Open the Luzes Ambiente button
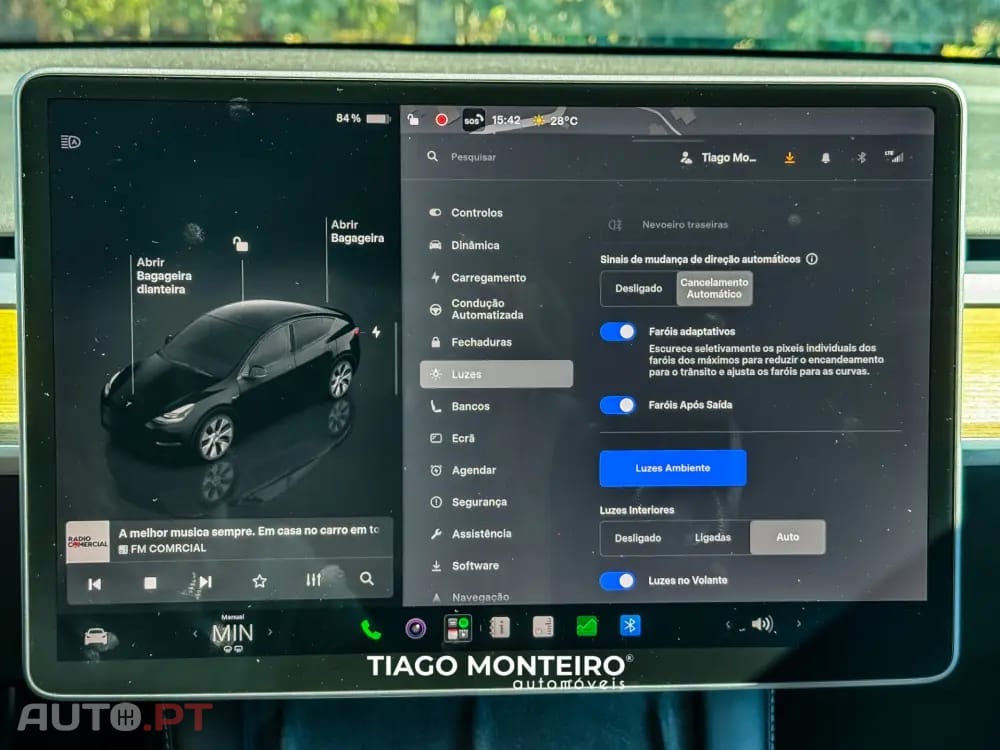 [673, 468]
